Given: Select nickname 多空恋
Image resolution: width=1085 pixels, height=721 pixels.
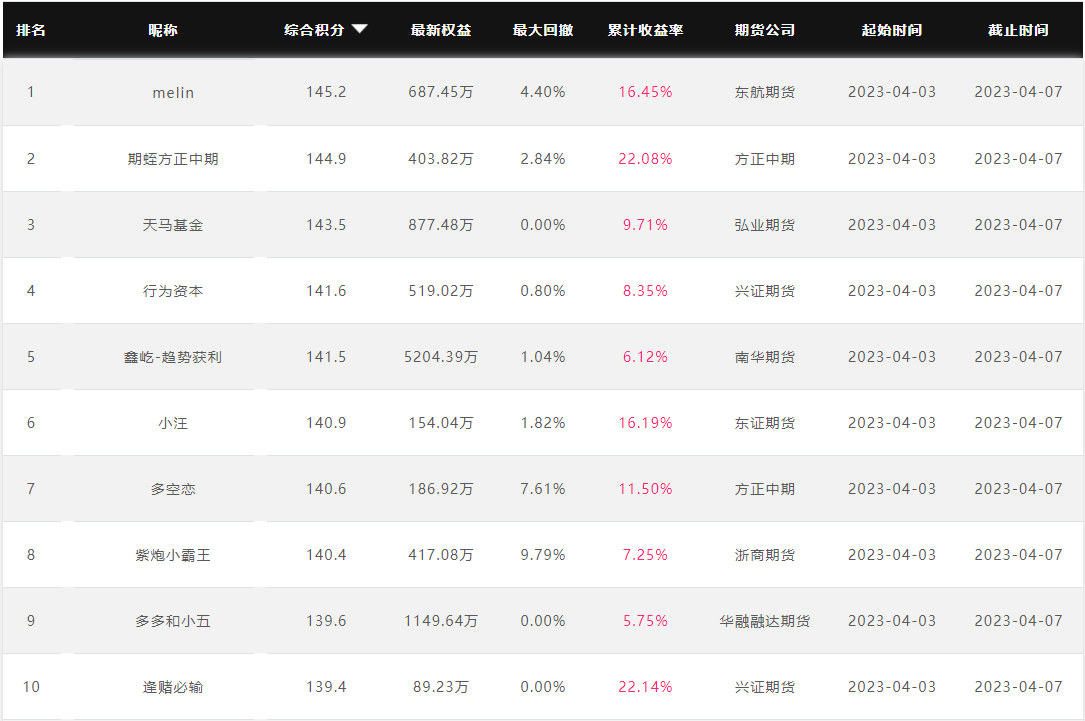Looking at the screenshot, I should (173, 489).
